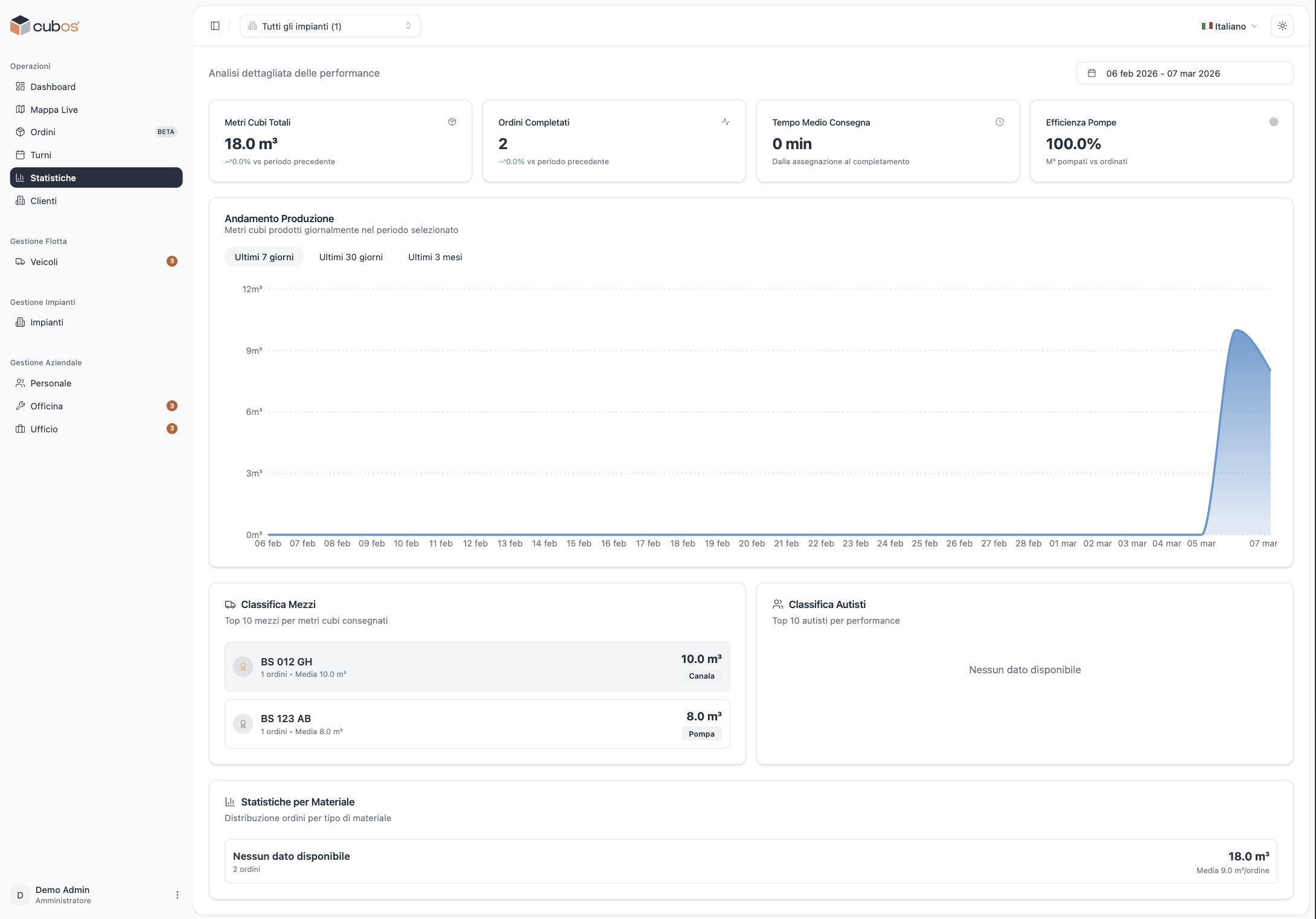This screenshot has height=919, width=1316.
Task: Open the date range picker field
Action: pos(1184,73)
